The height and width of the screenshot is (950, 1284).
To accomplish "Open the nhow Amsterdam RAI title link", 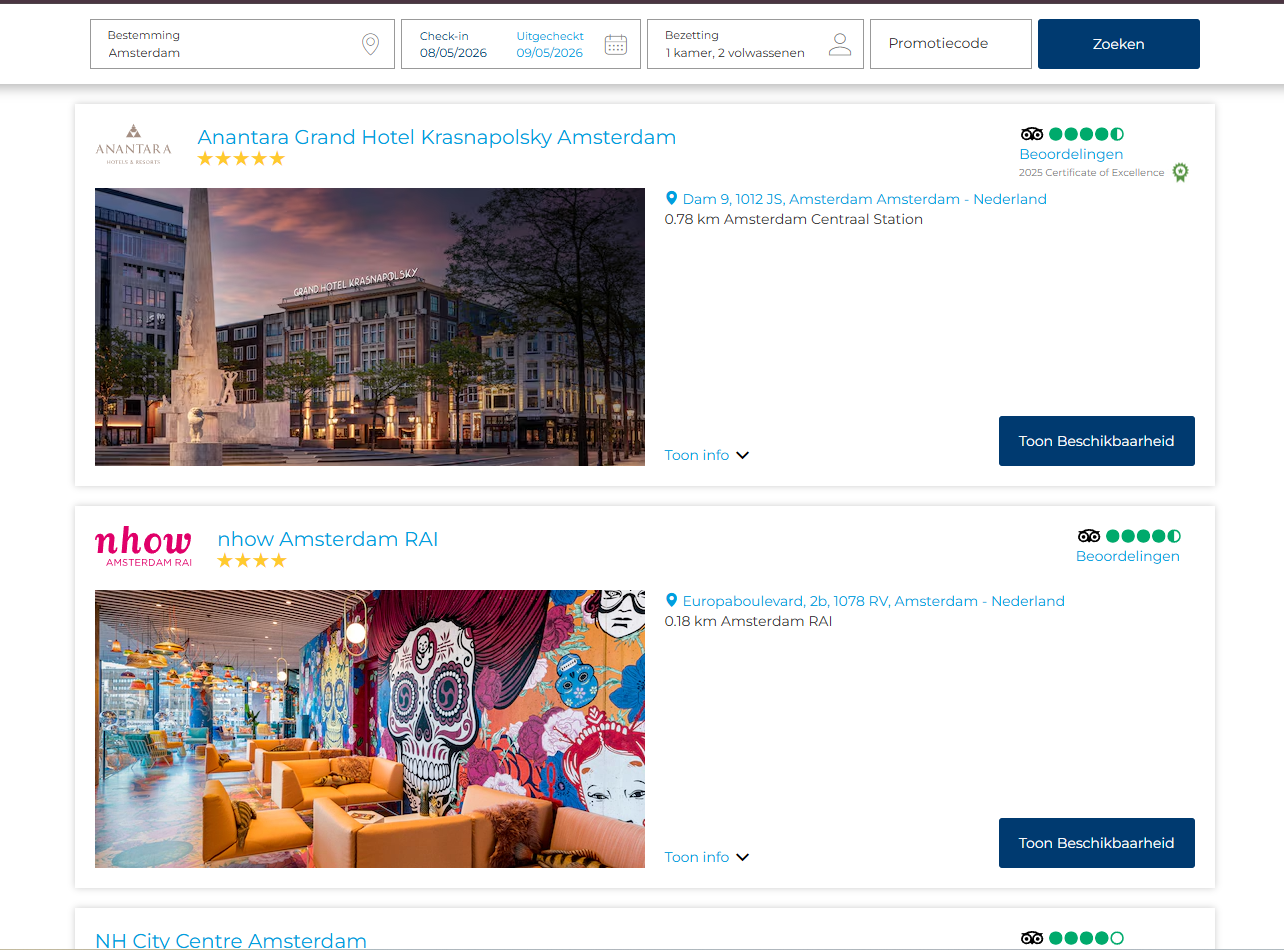I will [x=328, y=539].
